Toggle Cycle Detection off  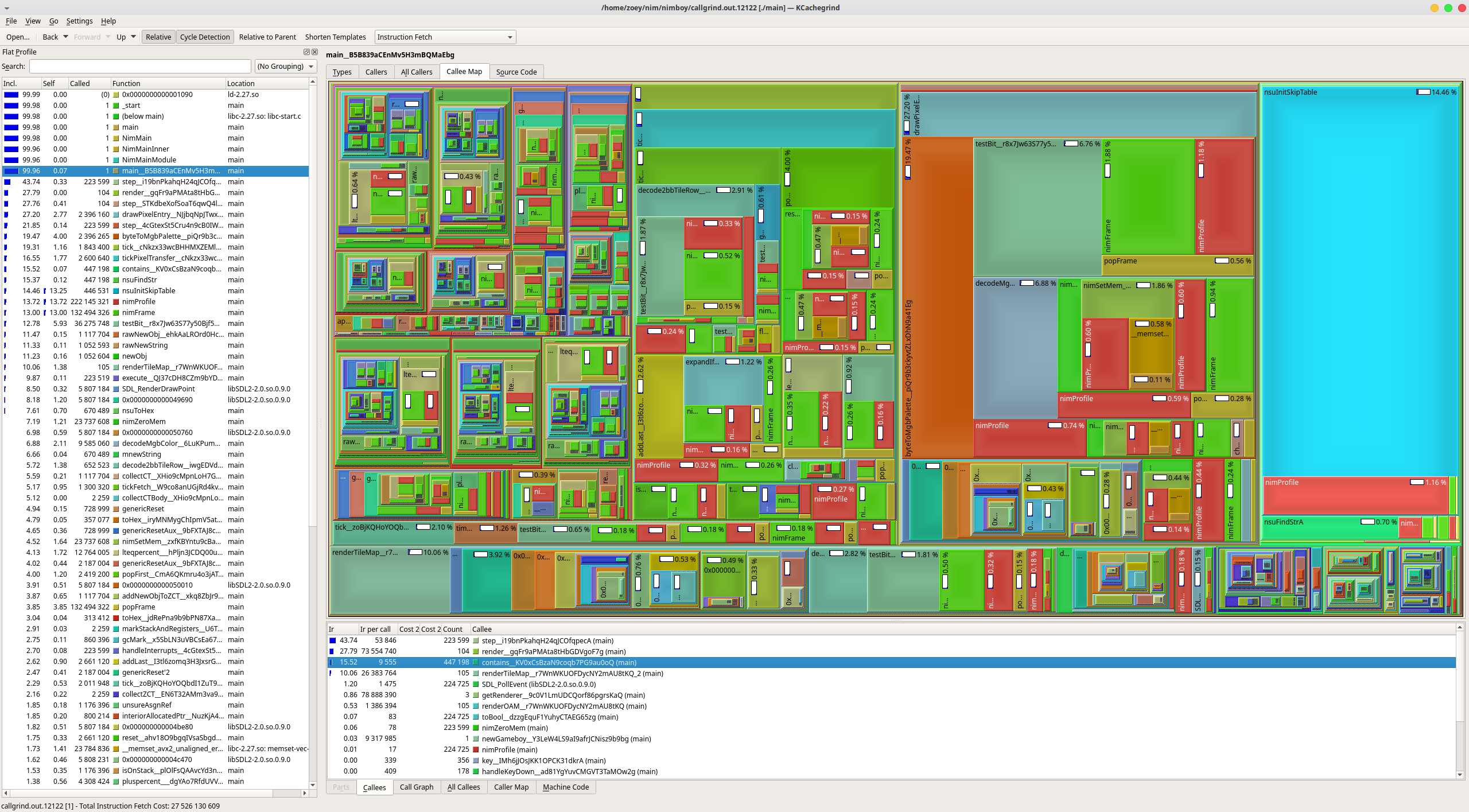pos(205,37)
